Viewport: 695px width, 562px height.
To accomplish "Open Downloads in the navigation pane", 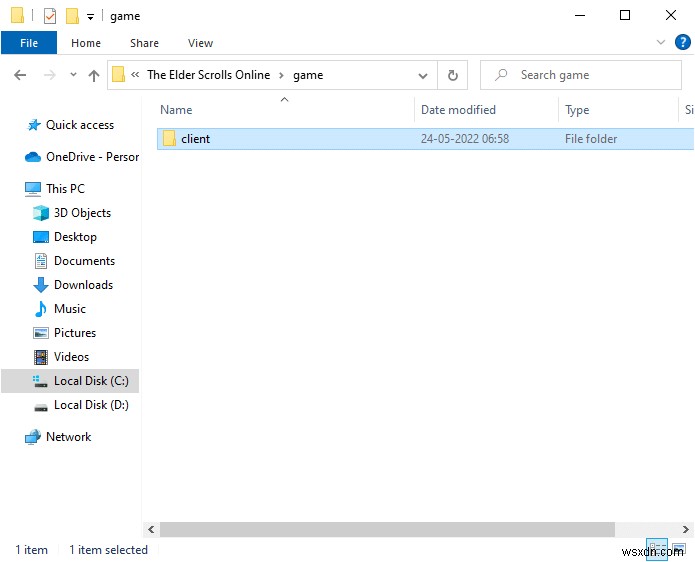I will 84,285.
